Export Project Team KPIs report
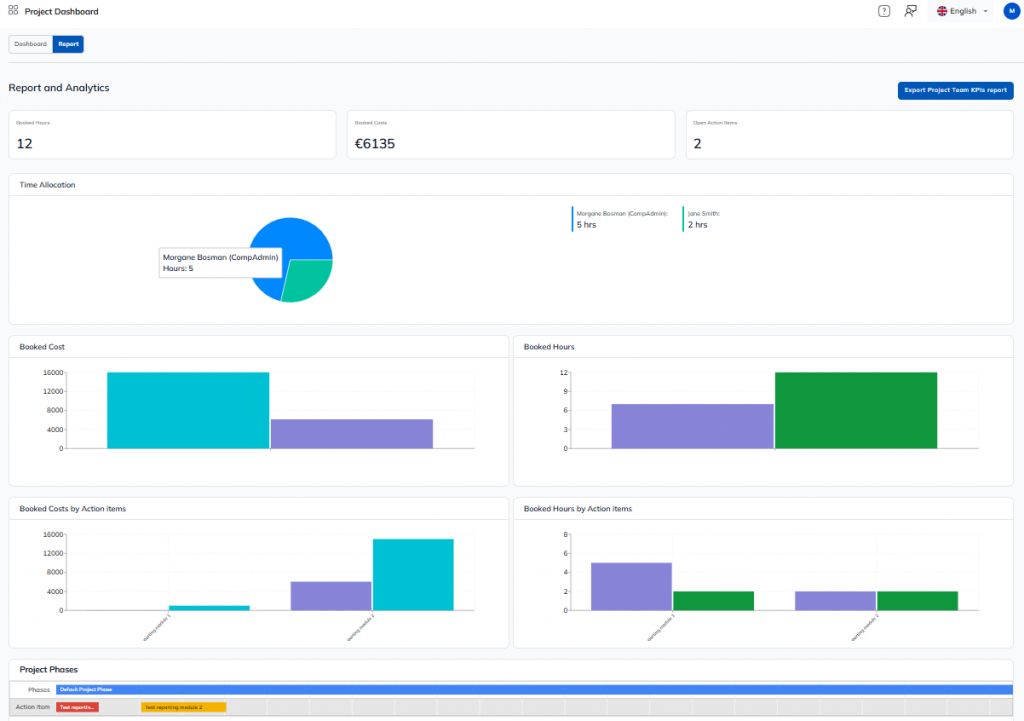This screenshot has width=1024, height=721. click(955, 90)
